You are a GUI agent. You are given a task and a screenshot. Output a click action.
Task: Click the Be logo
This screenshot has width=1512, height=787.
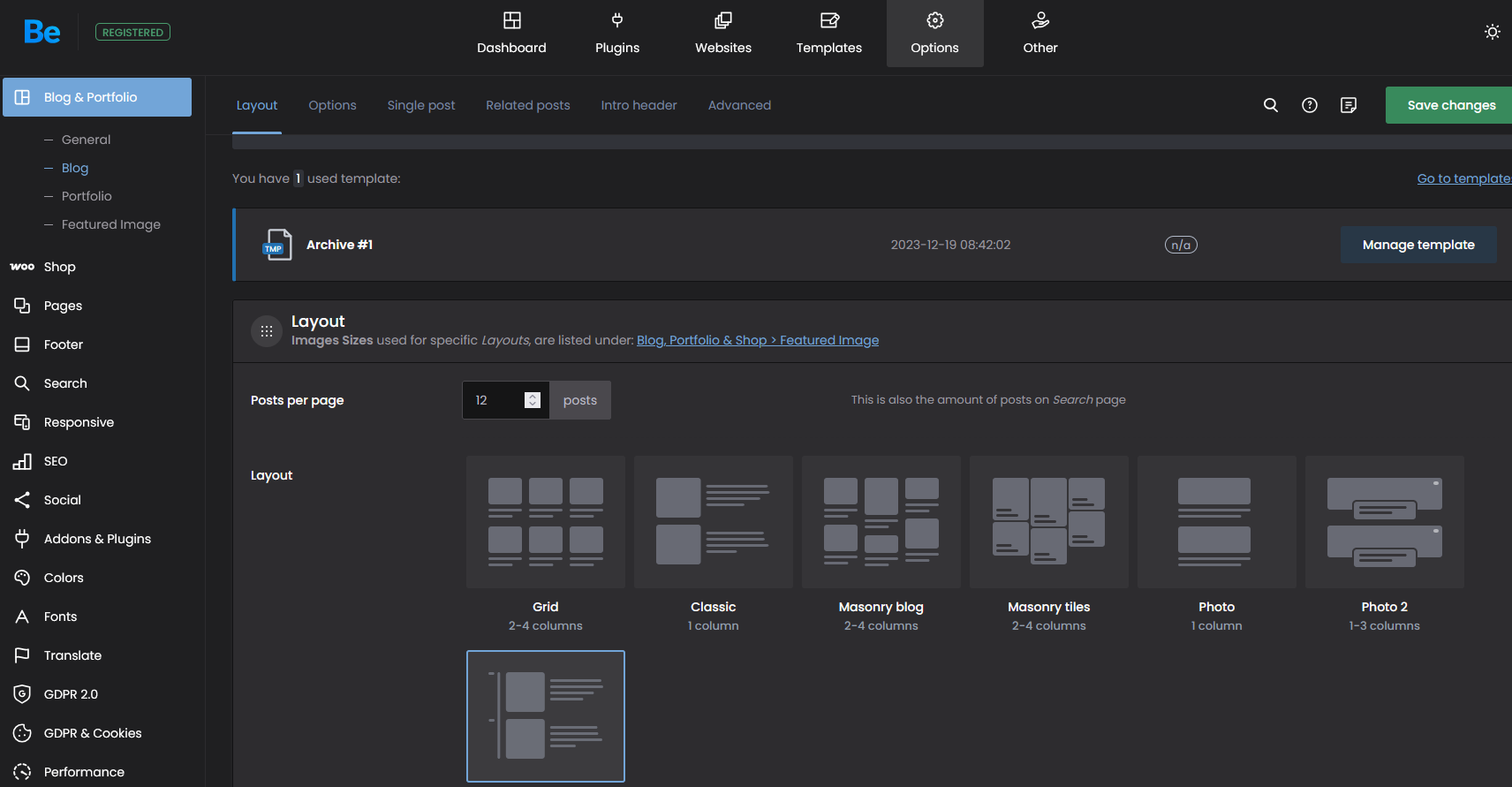[42, 33]
